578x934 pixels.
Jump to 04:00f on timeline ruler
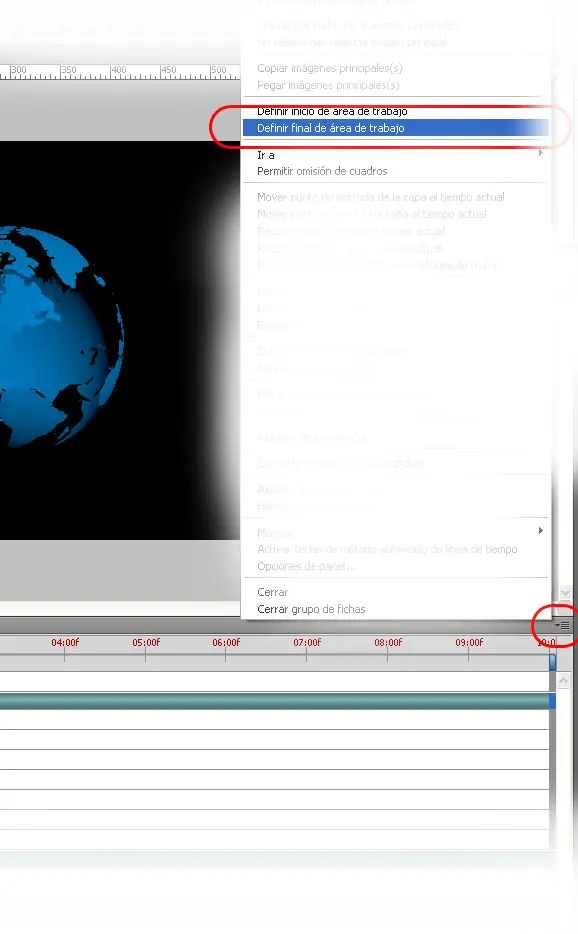[65, 643]
